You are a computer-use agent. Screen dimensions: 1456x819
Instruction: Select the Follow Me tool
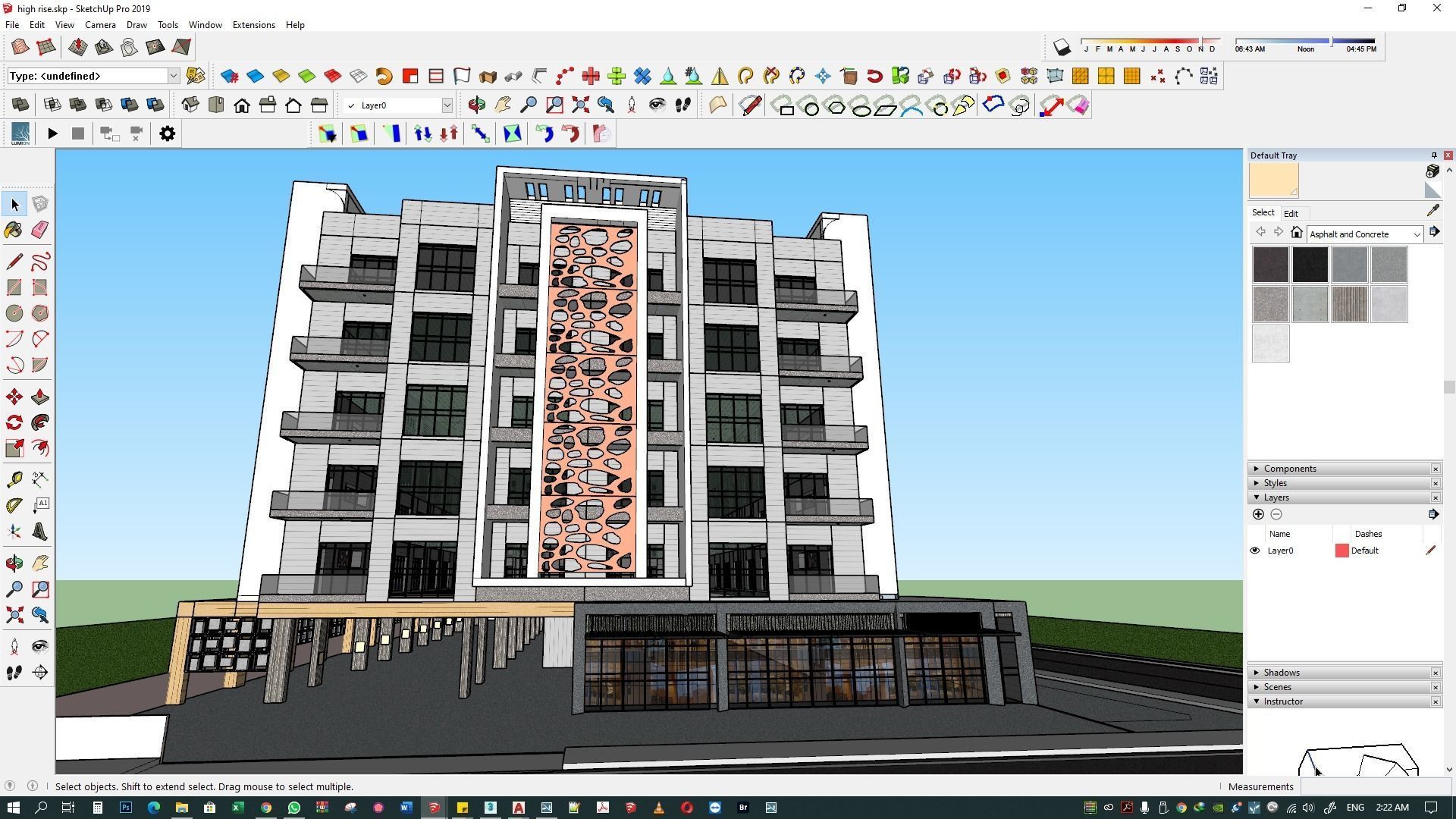pyautogui.click(x=40, y=422)
